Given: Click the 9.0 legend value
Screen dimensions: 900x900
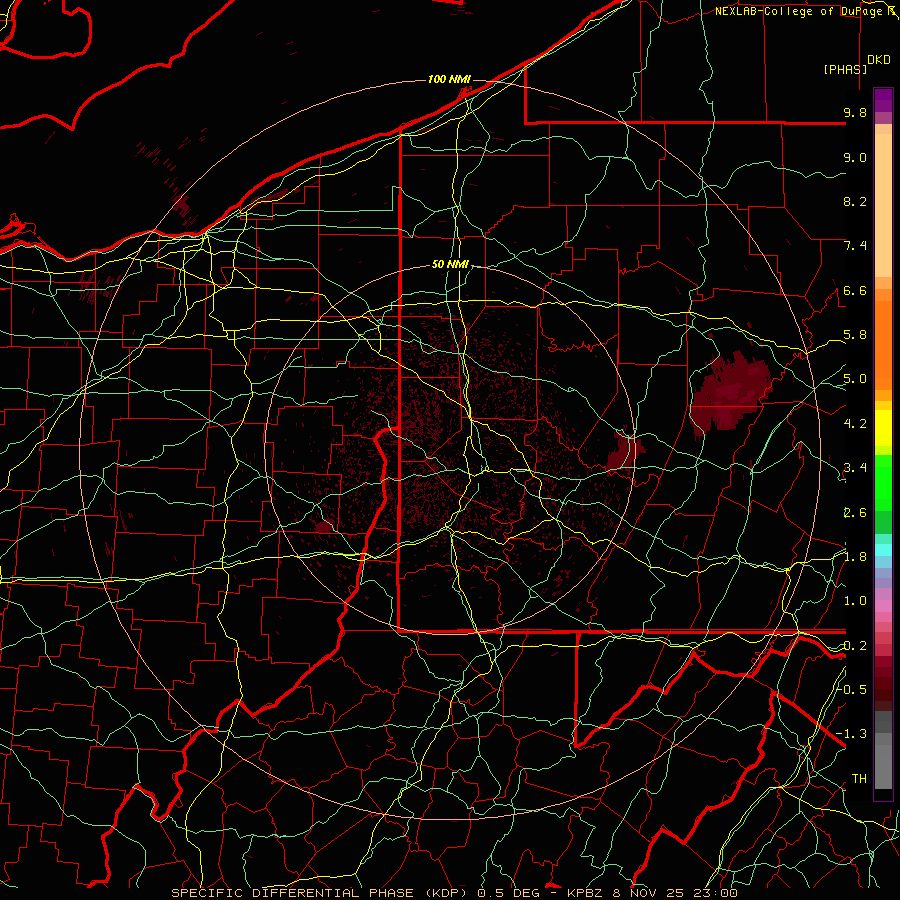Looking at the screenshot, I should pos(855,157).
